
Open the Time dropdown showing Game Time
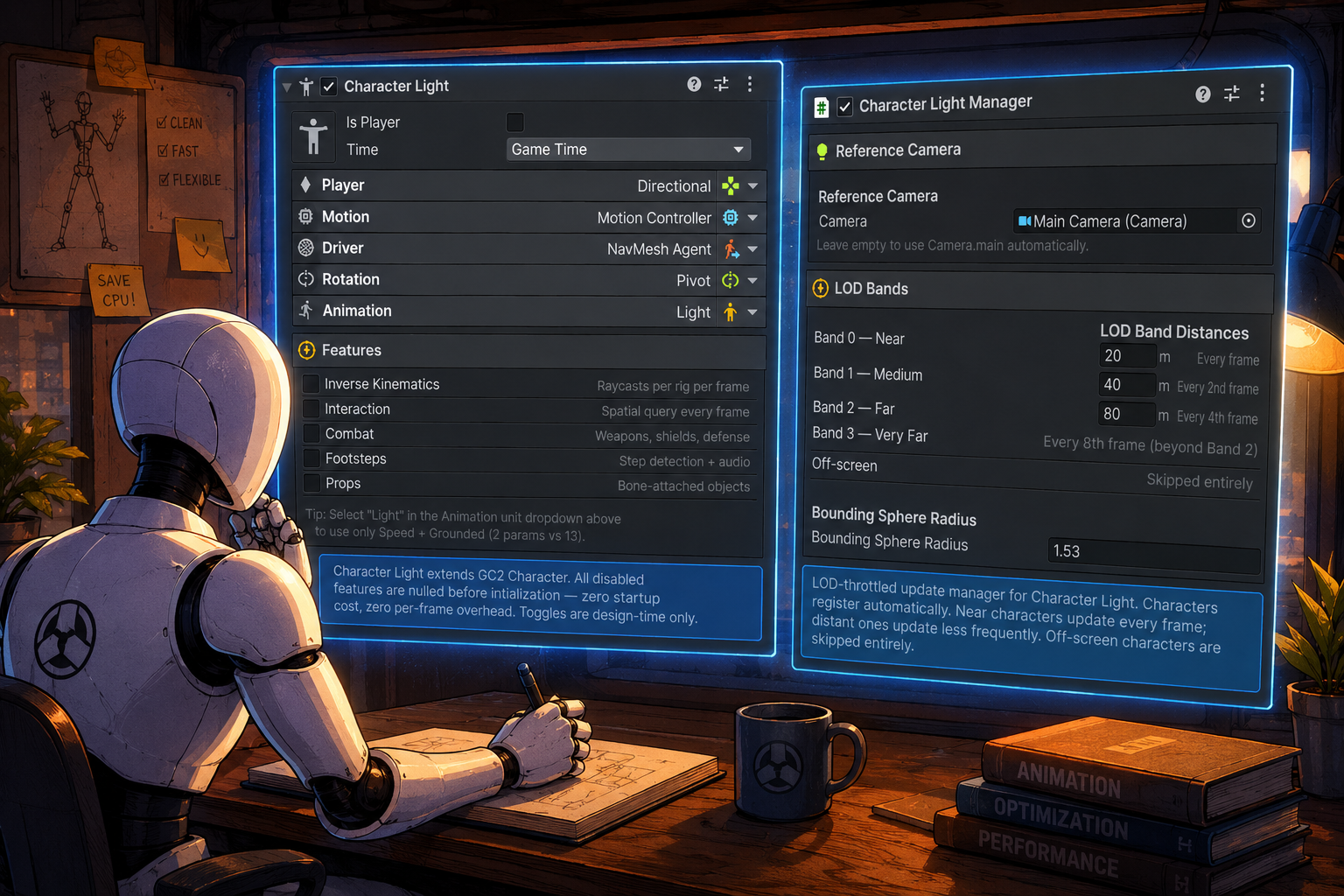628,150
